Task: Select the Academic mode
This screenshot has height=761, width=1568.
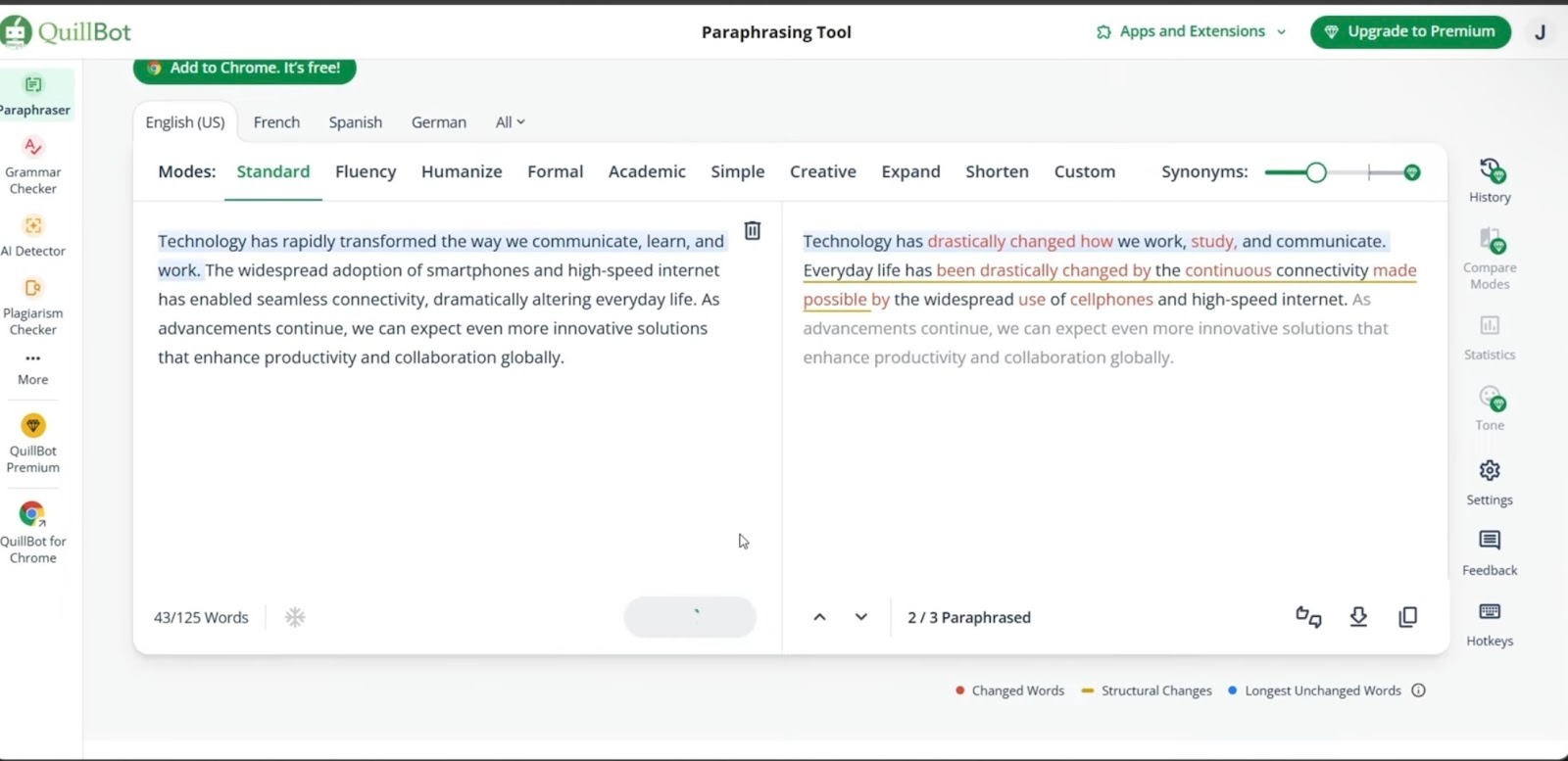Action: pos(647,171)
